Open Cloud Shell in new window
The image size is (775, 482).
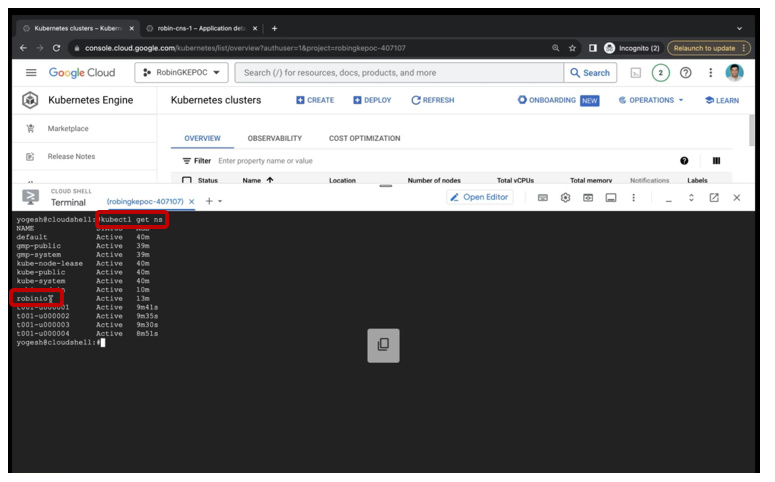[714, 198]
